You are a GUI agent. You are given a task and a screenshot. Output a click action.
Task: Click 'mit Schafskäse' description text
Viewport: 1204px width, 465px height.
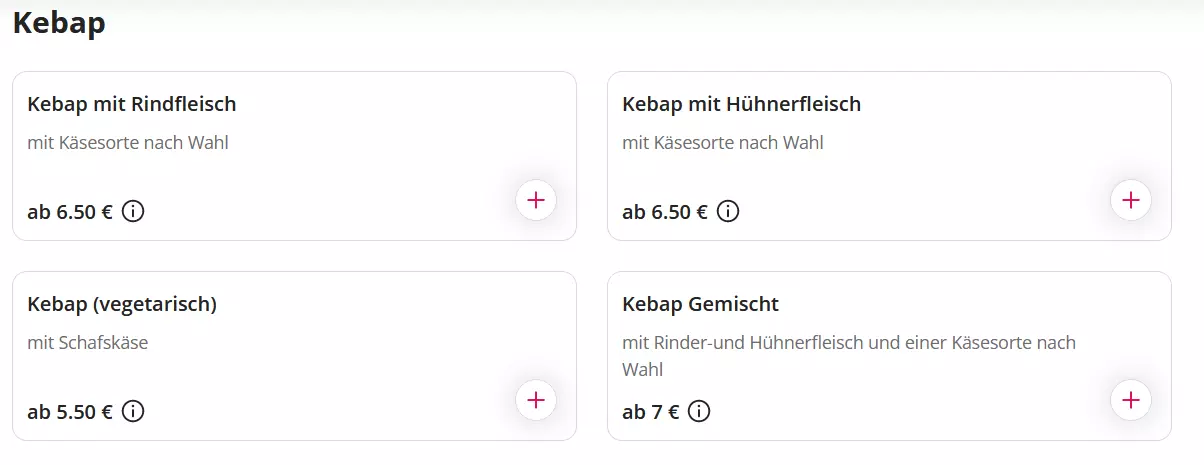coord(88,343)
